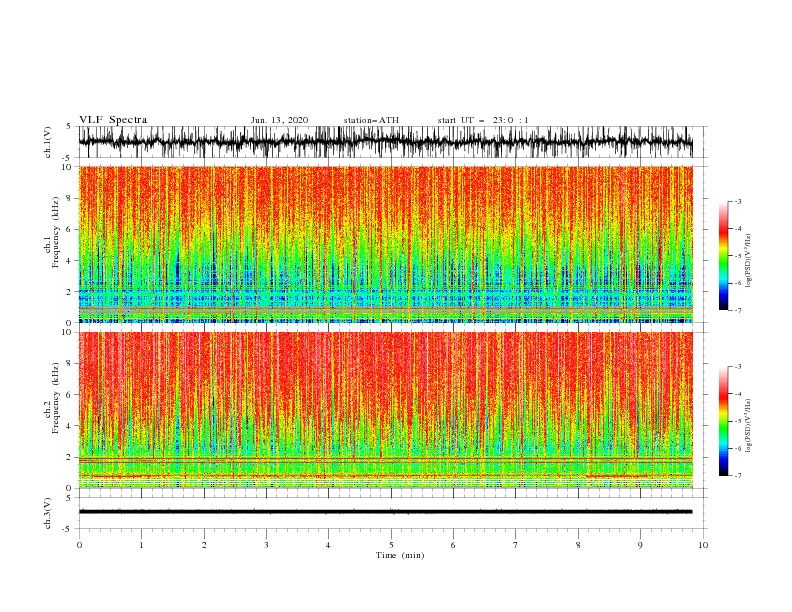Click the ch.3 waveform trace panel
Image resolution: width=792 pixels, height=612 pixels.
click(392, 513)
